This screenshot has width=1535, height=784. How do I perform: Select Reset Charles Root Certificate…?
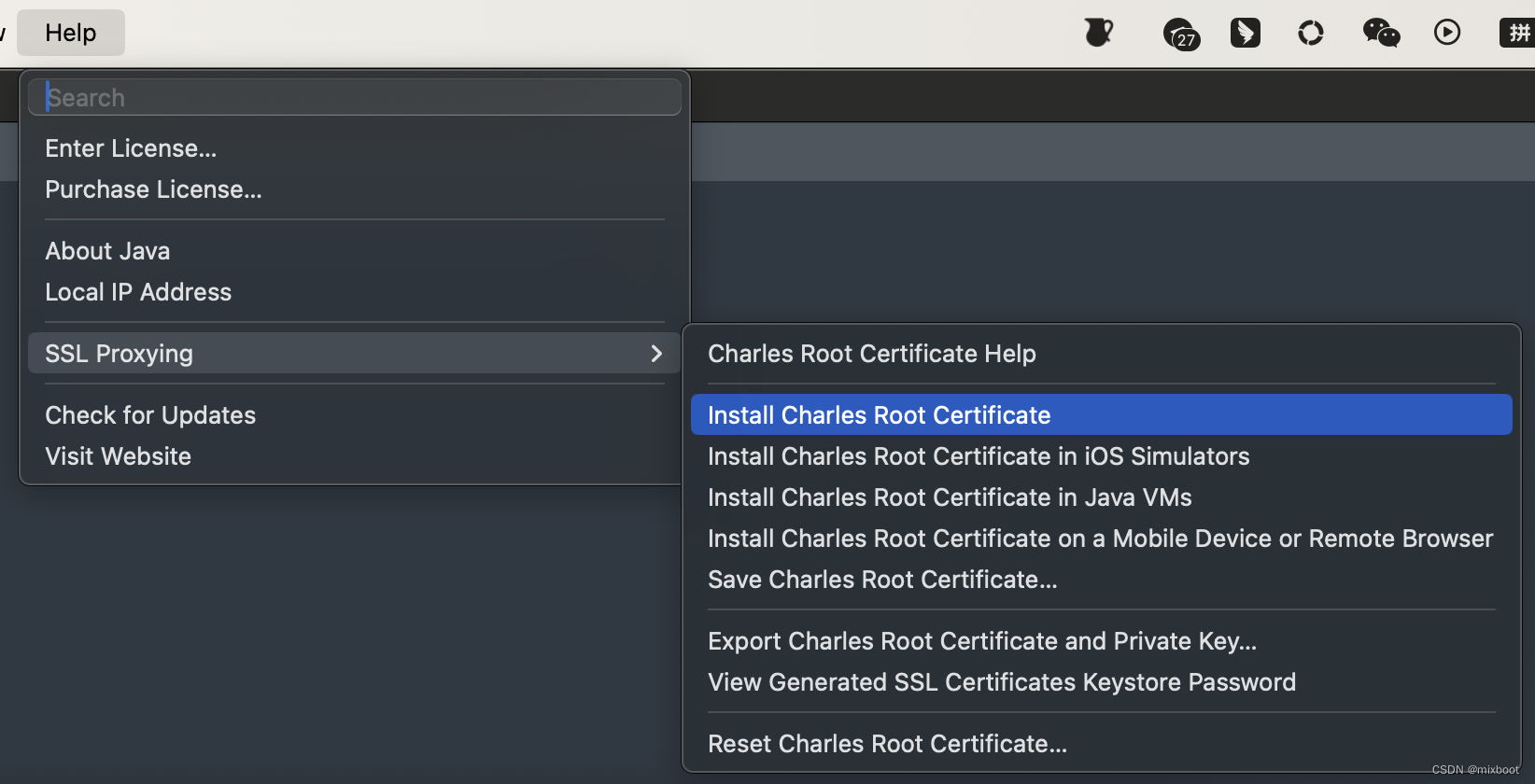pyautogui.click(x=1102, y=744)
